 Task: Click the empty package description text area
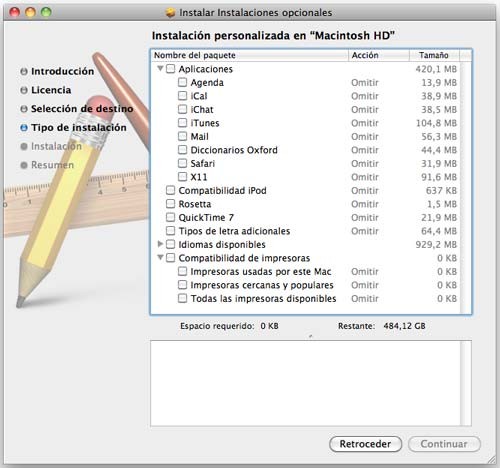click(305, 383)
